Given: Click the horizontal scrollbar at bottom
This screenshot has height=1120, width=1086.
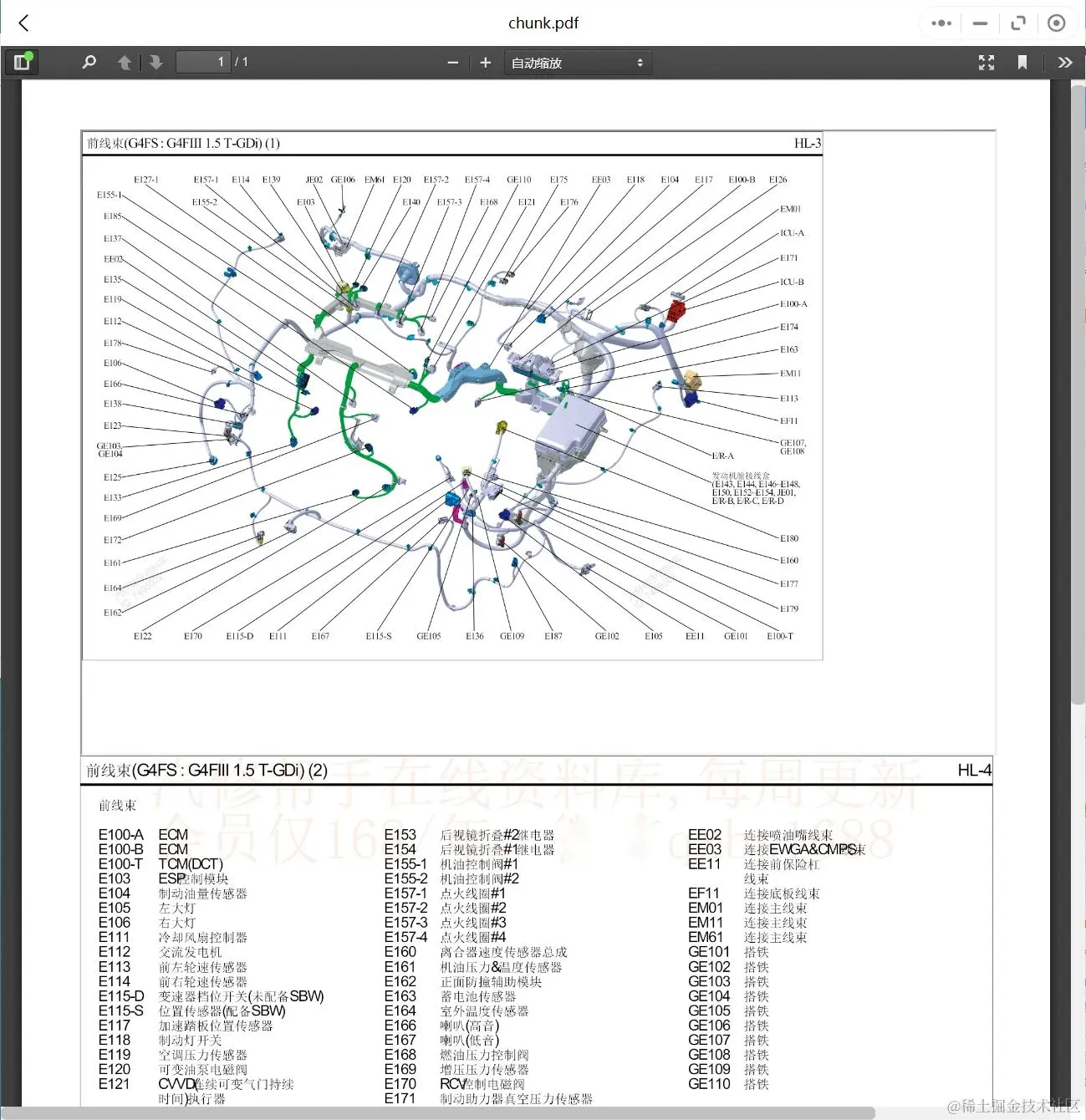Looking at the screenshot, I should point(437,1113).
